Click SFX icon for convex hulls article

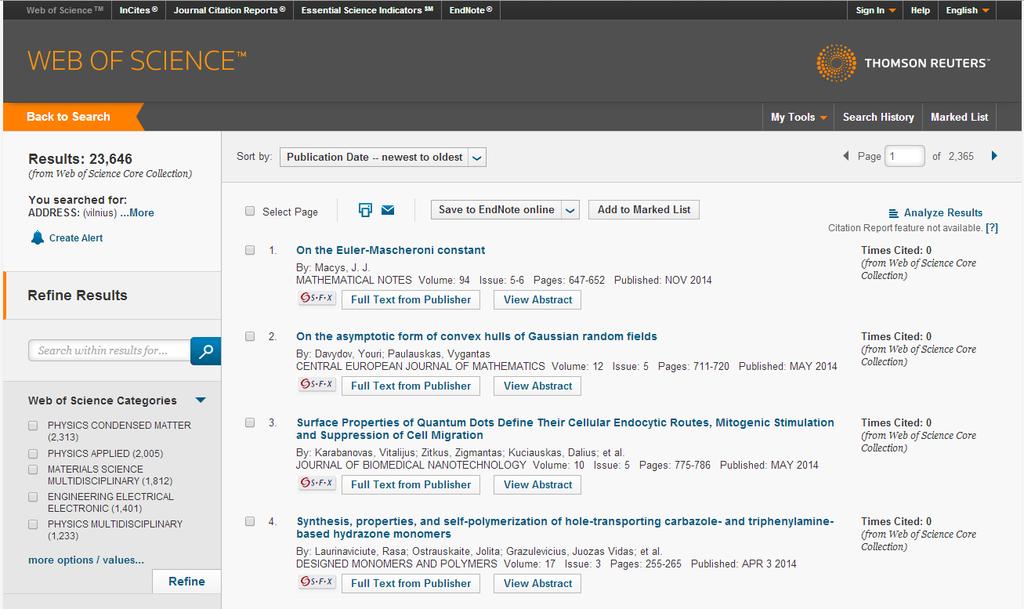tap(317, 384)
